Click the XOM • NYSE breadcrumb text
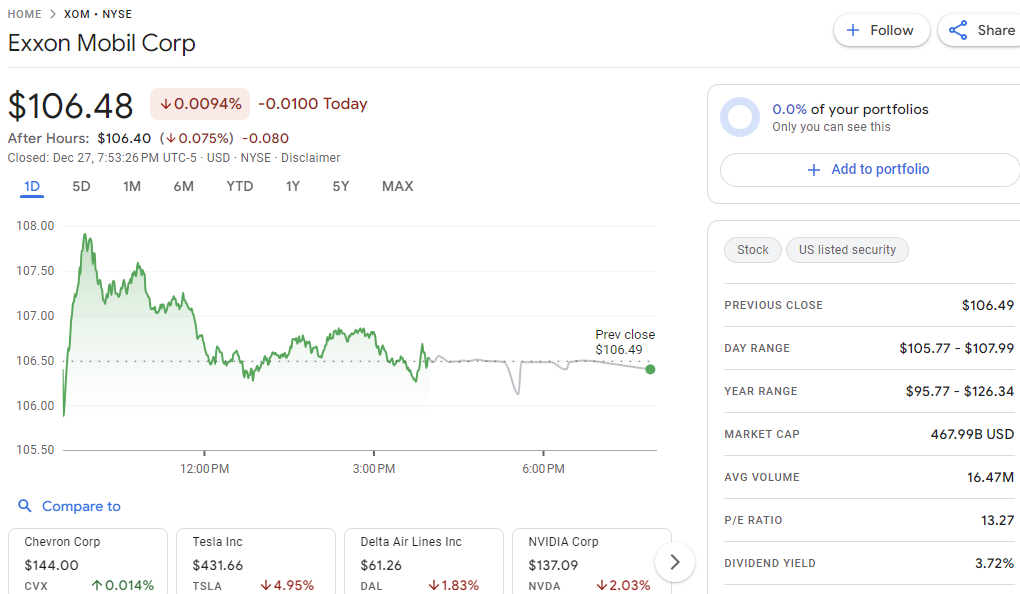1020x594 pixels. [x=98, y=14]
